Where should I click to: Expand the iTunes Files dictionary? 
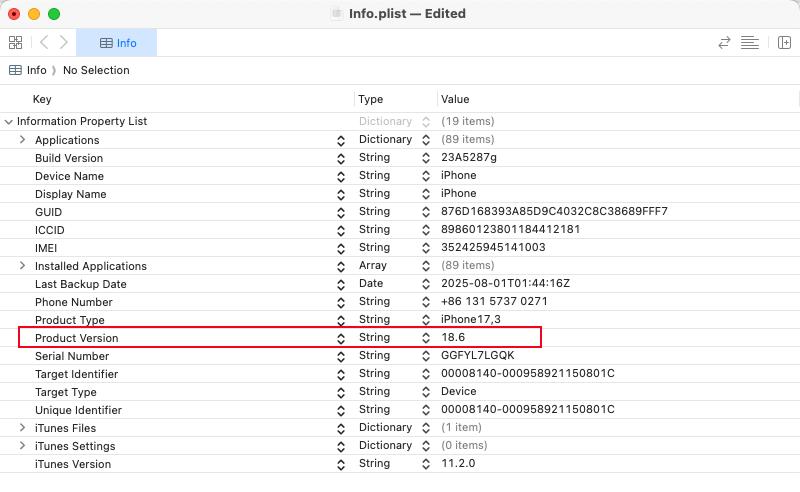pos(22,427)
